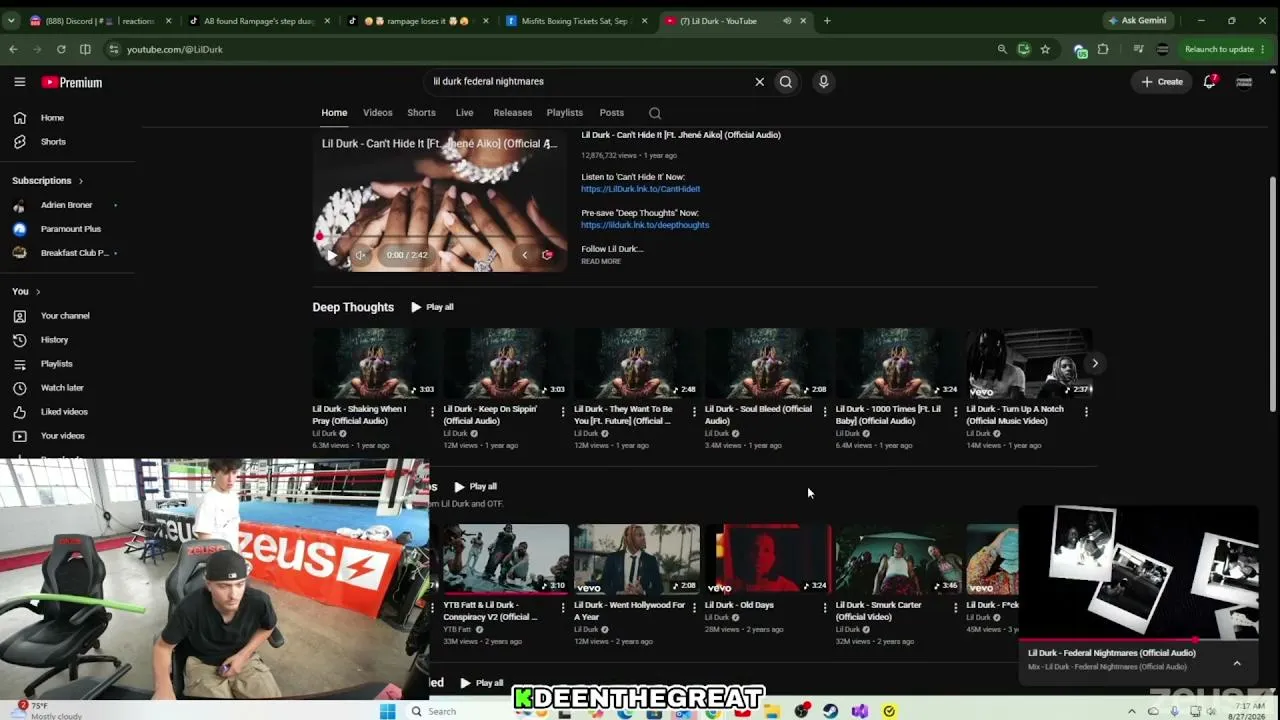The height and width of the screenshot is (720, 1280).
Task: Open Lil Durk - Old Days thumbnail
Action: 768,560
